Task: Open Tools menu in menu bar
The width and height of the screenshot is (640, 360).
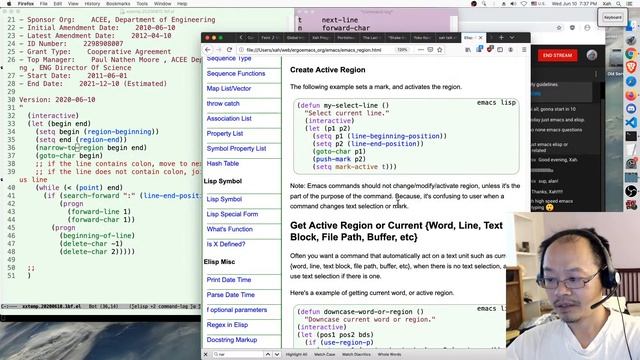Action: 142,4
